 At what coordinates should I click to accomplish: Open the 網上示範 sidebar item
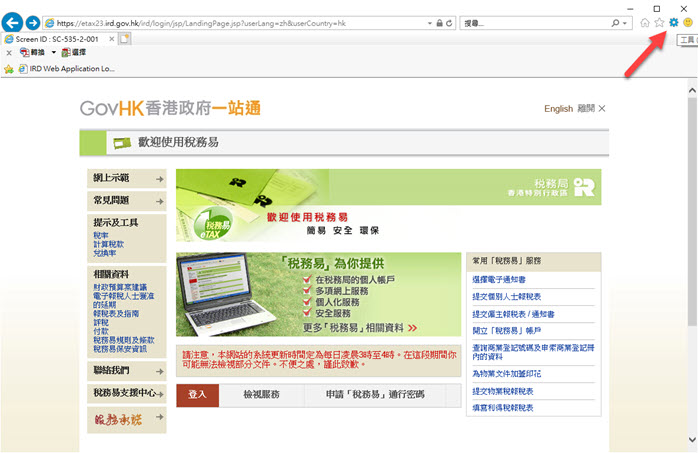(127, 178)
